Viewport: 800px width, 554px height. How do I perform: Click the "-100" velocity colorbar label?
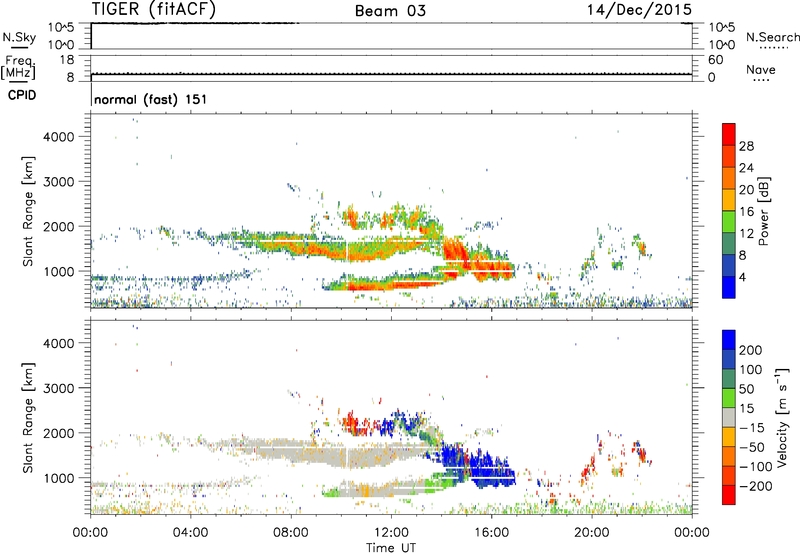click(755, 467)
